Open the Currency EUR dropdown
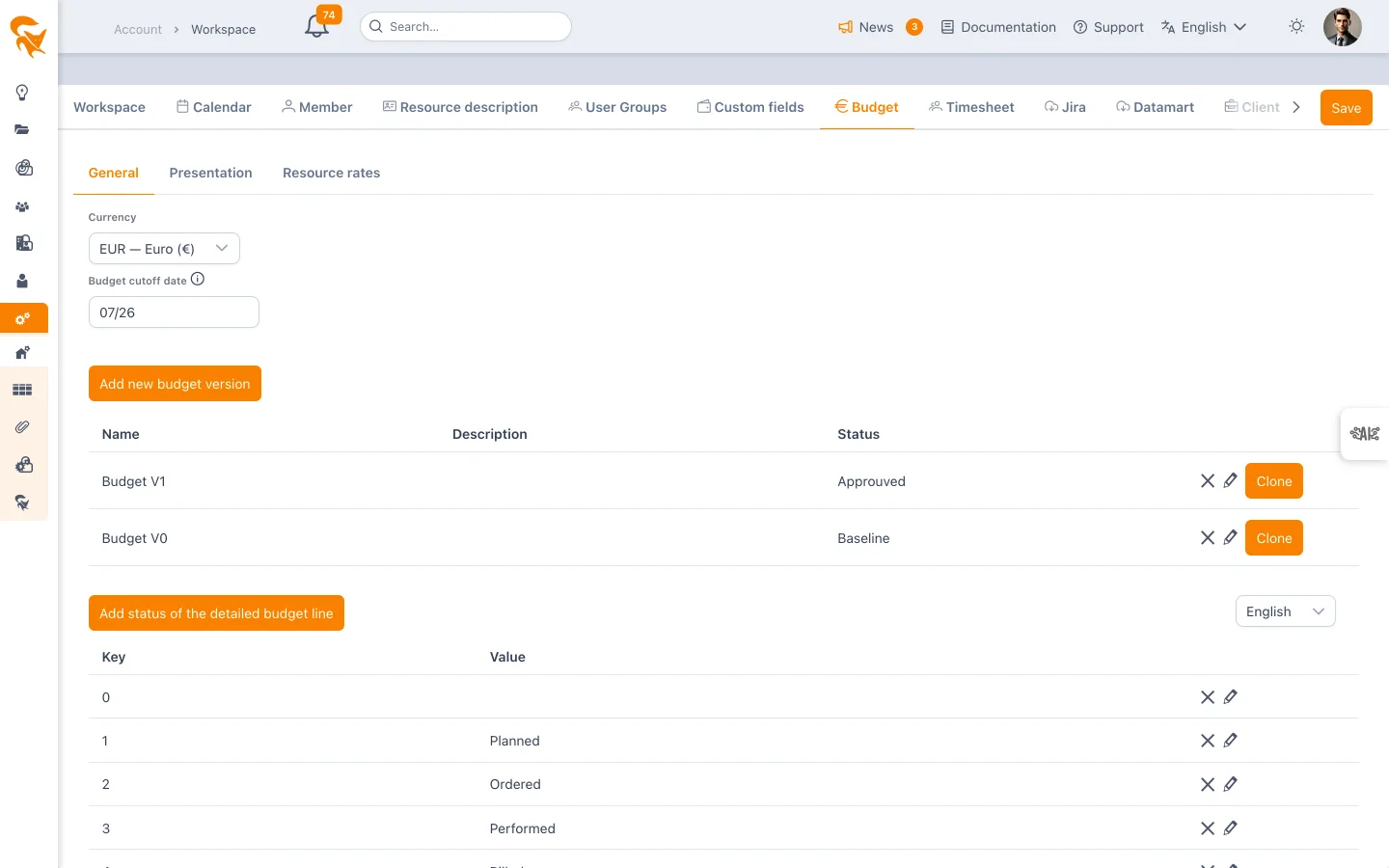Screen dimensions: 1389x868 tap(164, 249)
